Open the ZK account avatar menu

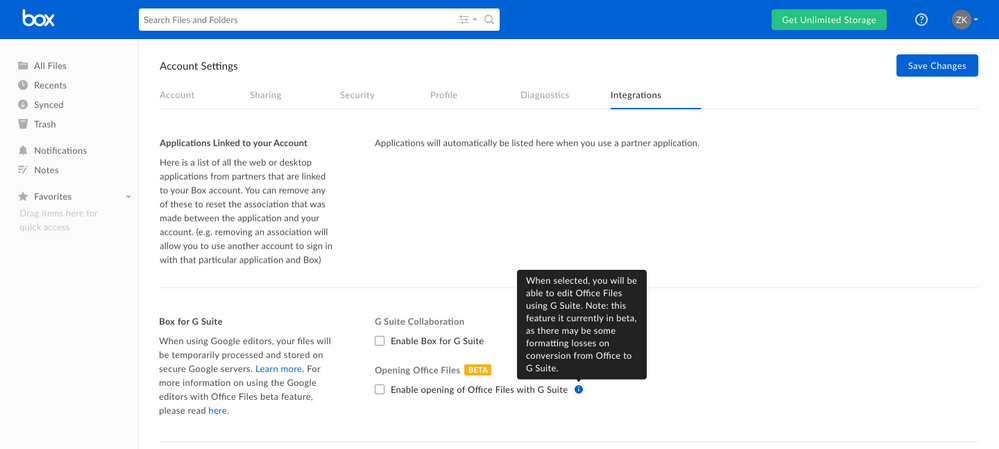pyautogui.click(x=965, y=20)
